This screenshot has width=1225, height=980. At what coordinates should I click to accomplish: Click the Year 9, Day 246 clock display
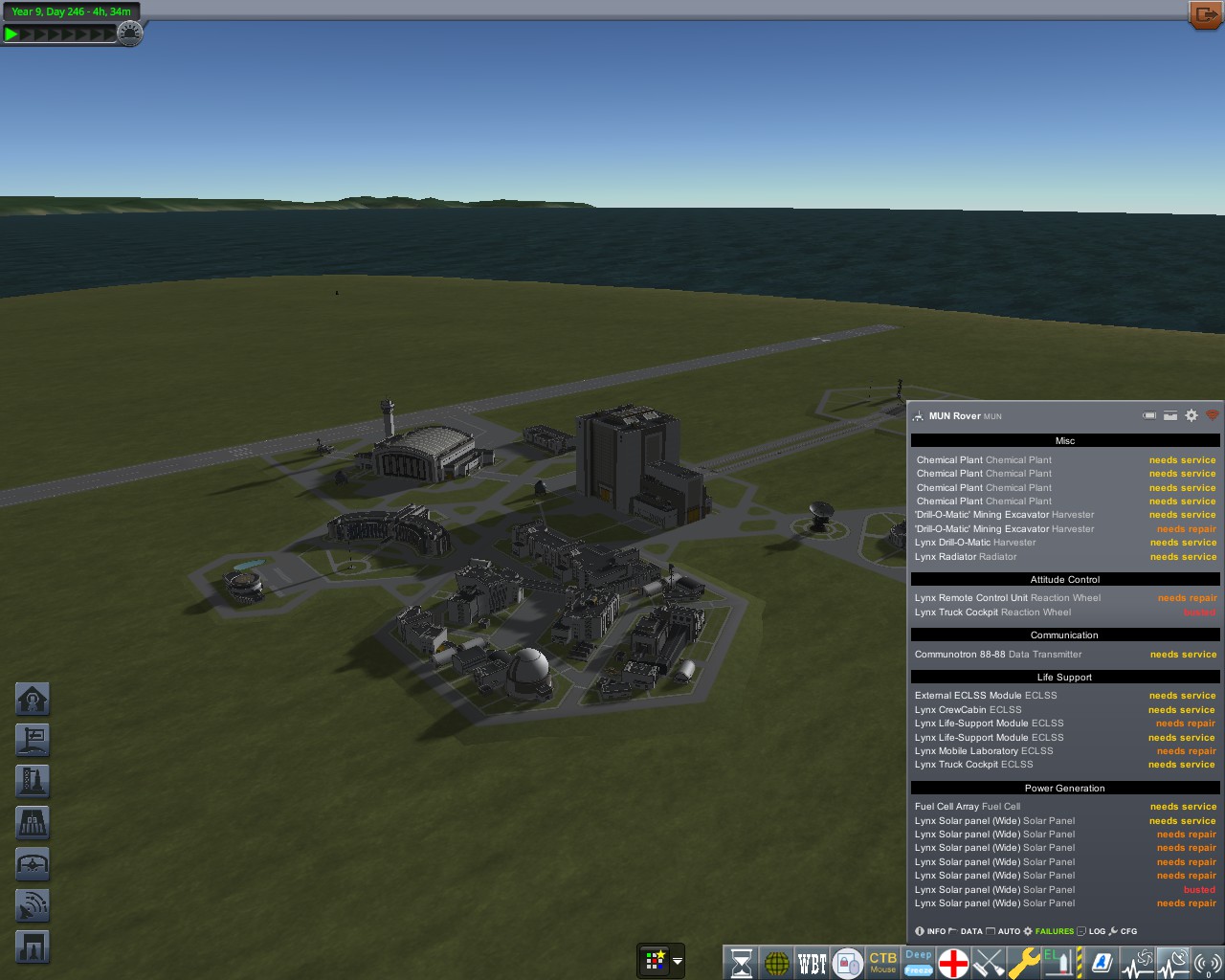71,11
